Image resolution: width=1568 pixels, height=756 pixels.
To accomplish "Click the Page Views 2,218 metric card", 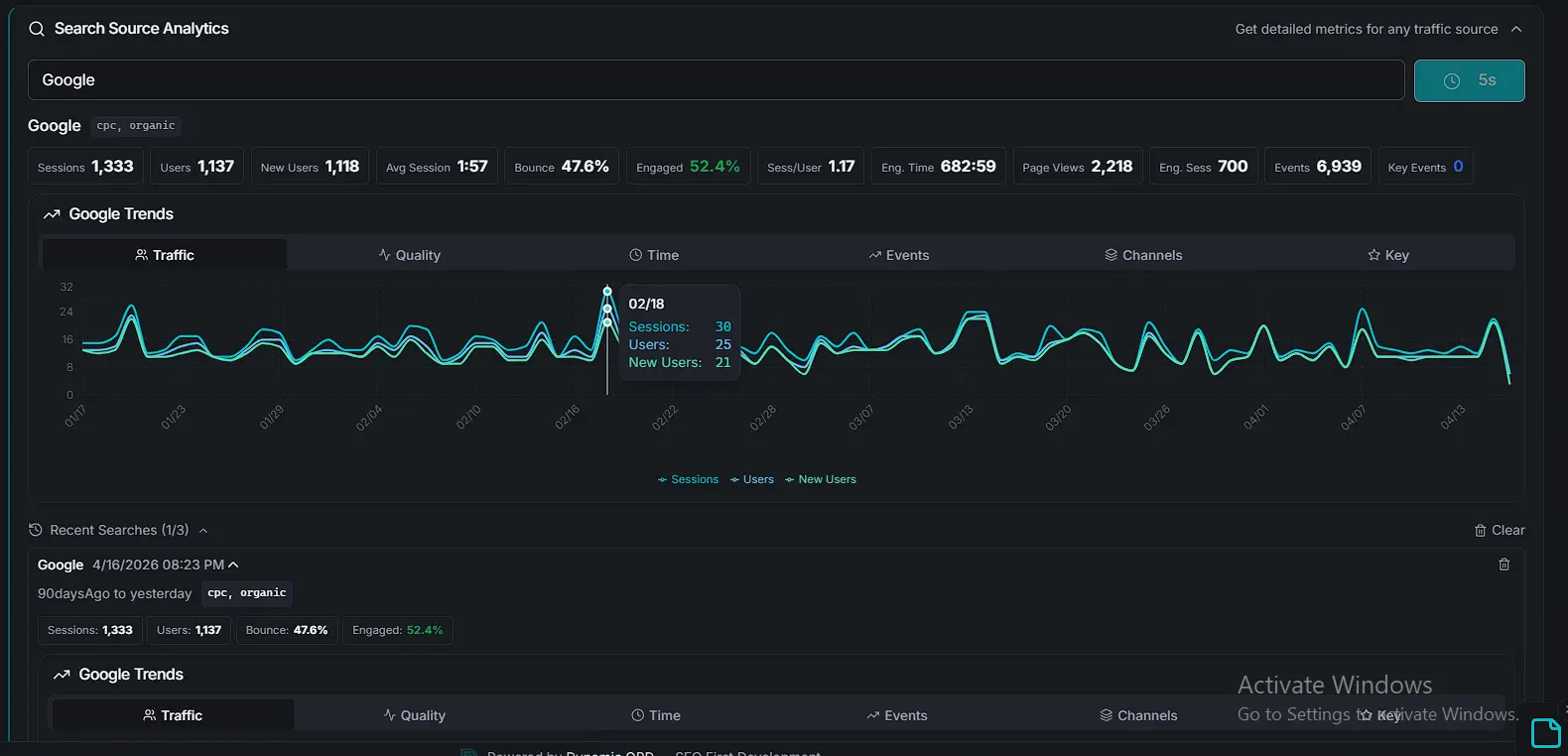I will pyautogui.click(x=1078, y=166).
